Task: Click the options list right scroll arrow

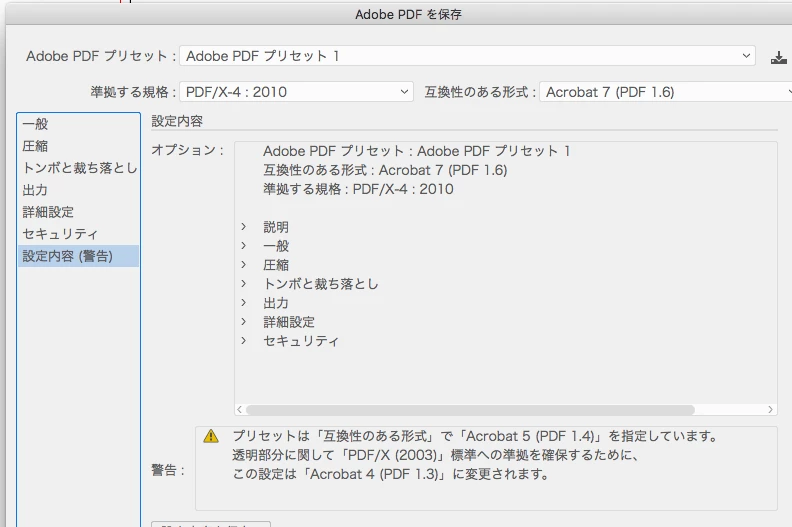Action: [x=770, y=410]
